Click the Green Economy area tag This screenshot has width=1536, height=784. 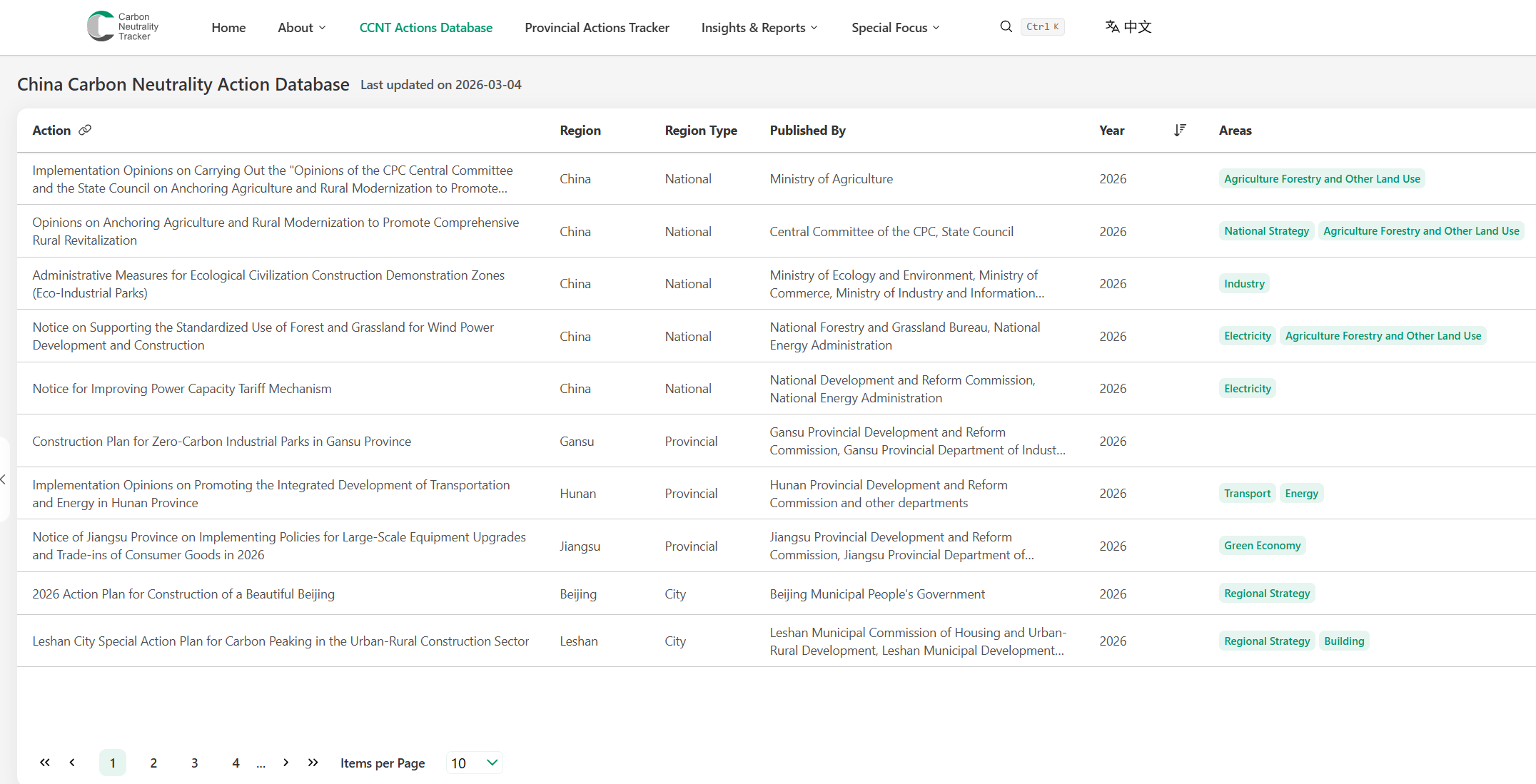(x=1262, y=546)
